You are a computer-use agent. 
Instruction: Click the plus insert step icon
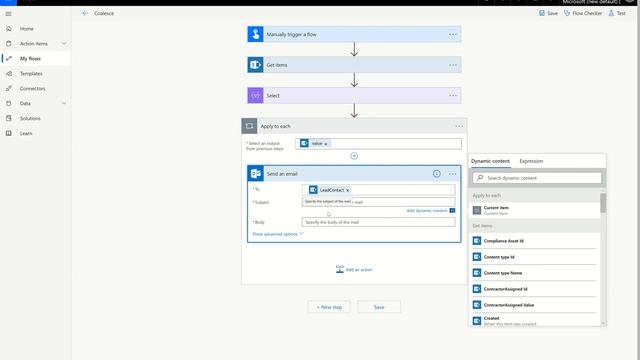pos(354,156)
